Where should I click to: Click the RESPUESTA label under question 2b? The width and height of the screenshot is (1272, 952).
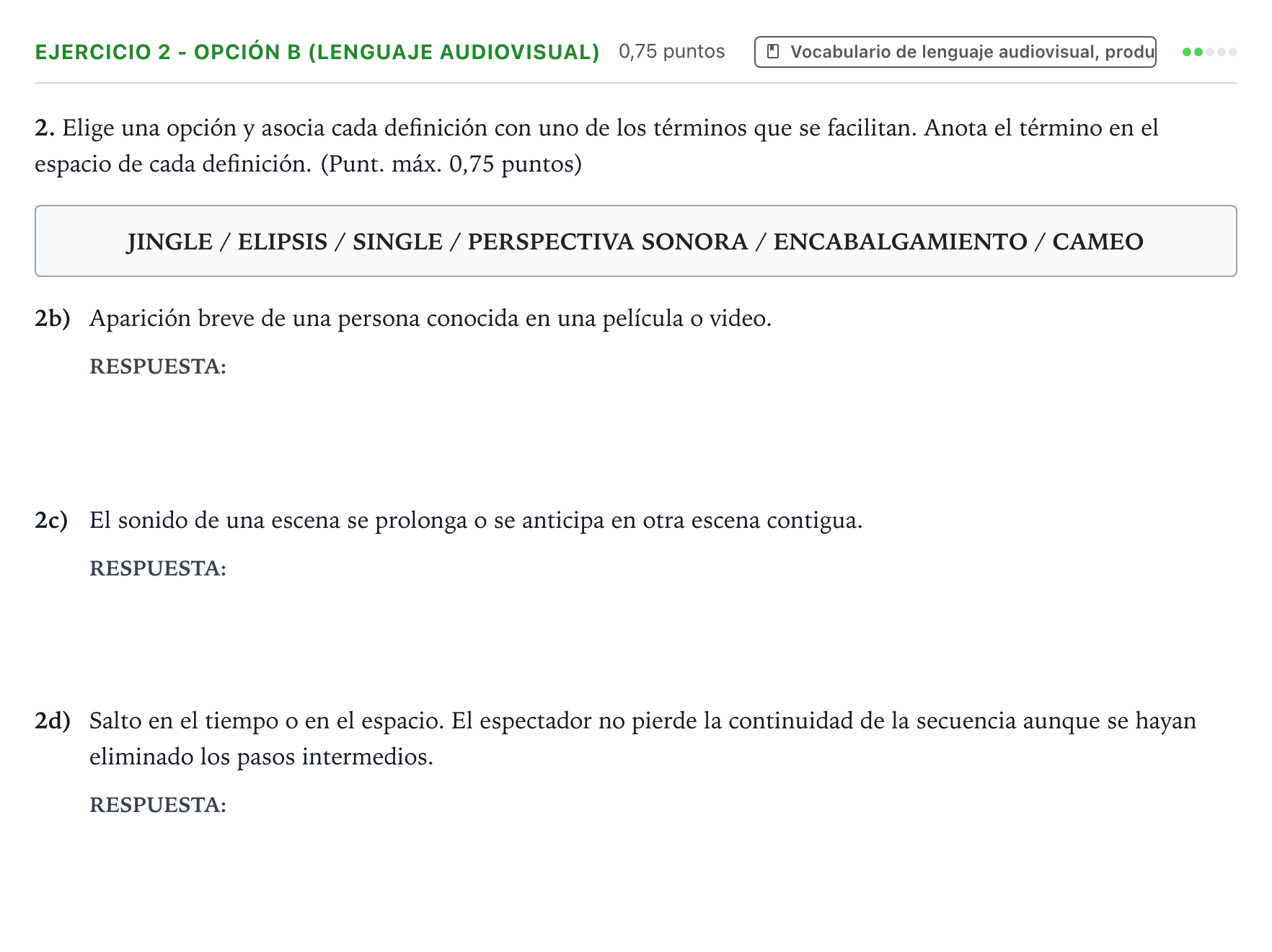click(x=158, y=366)
